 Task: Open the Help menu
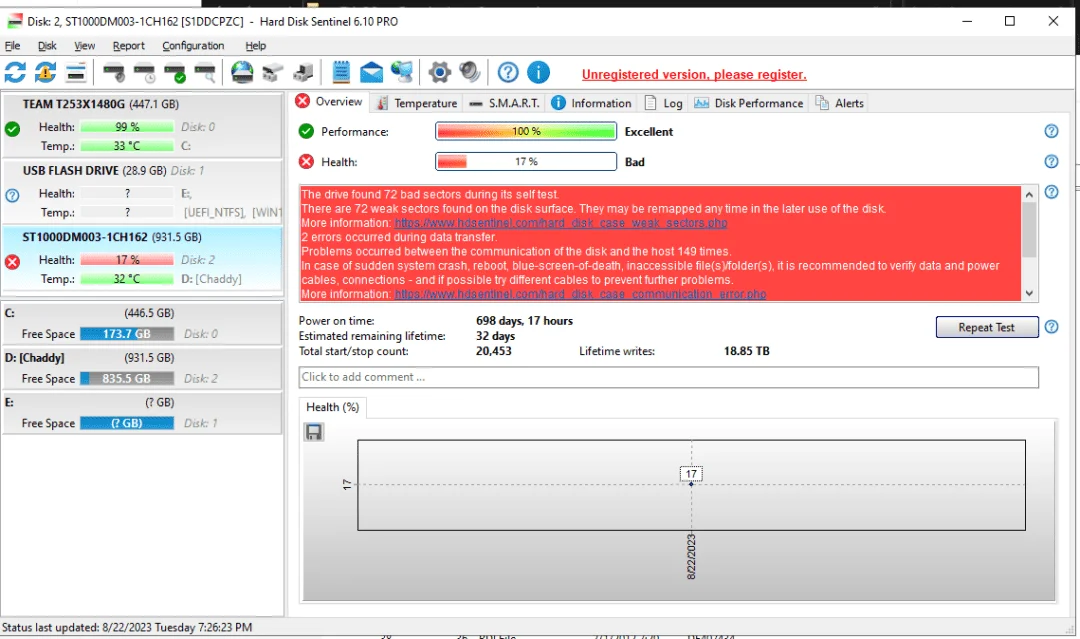point(256,45)
